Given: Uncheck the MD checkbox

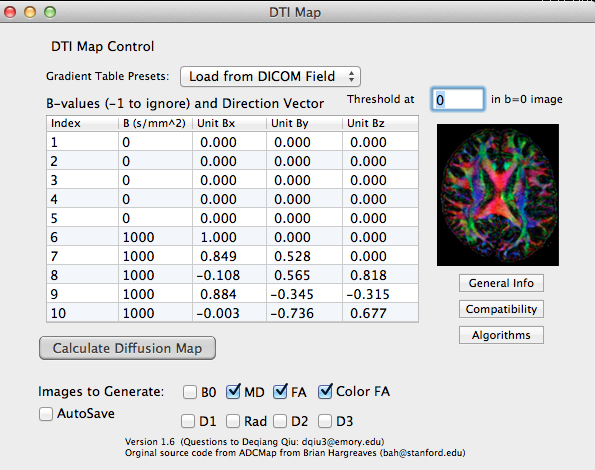Looking at the screenshot, I should click(x=233, y=391).
